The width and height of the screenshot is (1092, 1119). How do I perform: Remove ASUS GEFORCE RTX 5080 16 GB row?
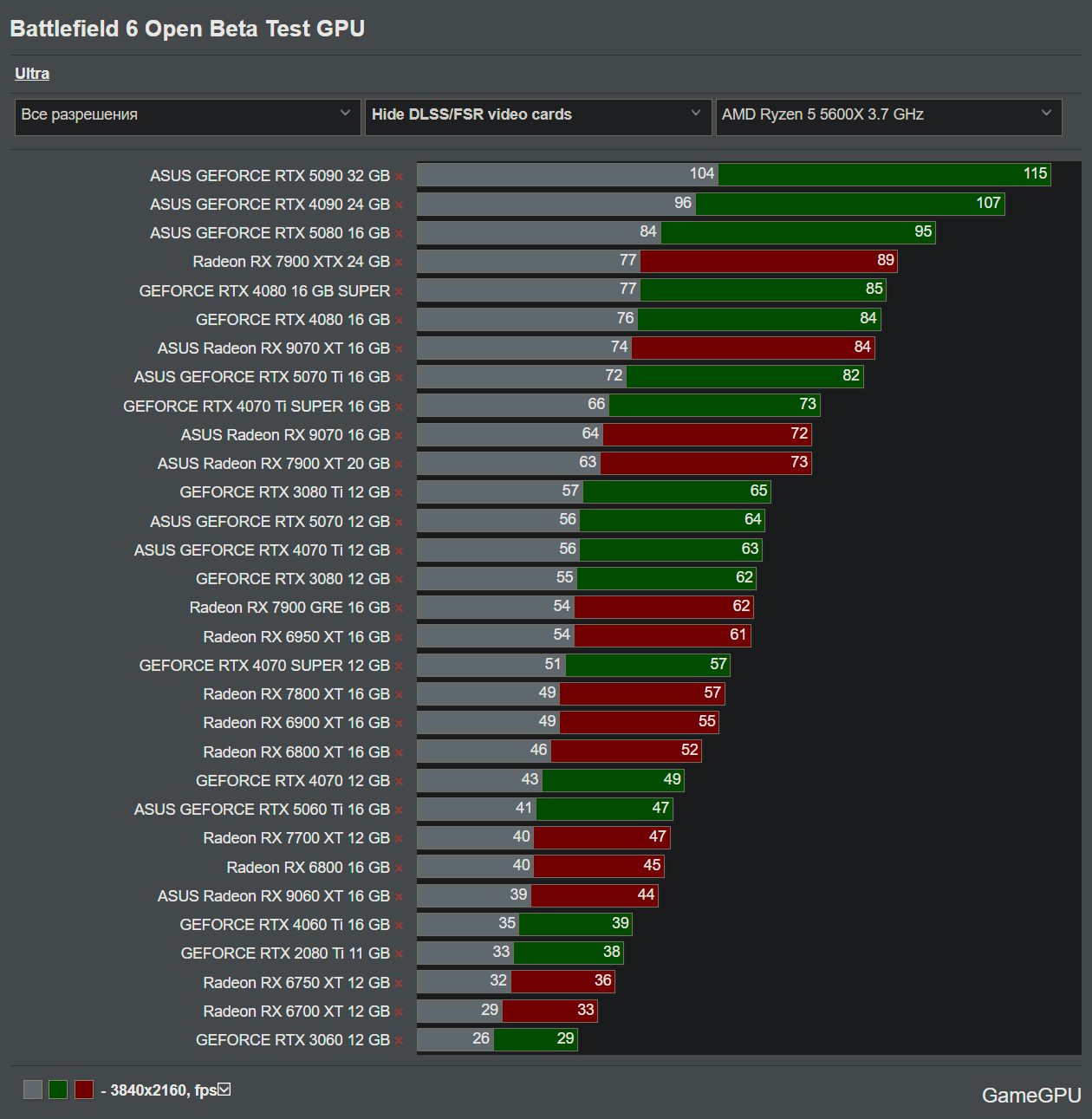pos(400,234)
